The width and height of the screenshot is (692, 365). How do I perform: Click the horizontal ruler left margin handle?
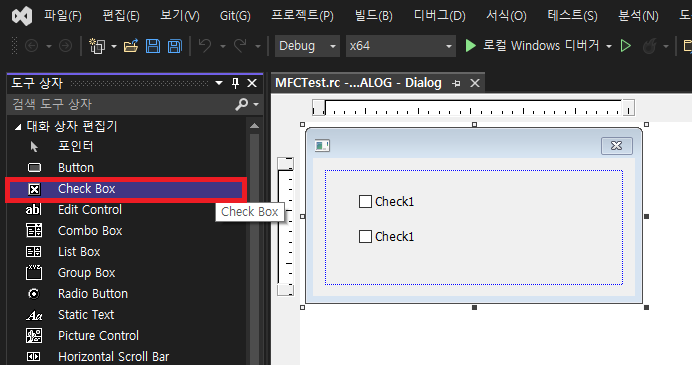pyautogui.click(x=318, y=108)
